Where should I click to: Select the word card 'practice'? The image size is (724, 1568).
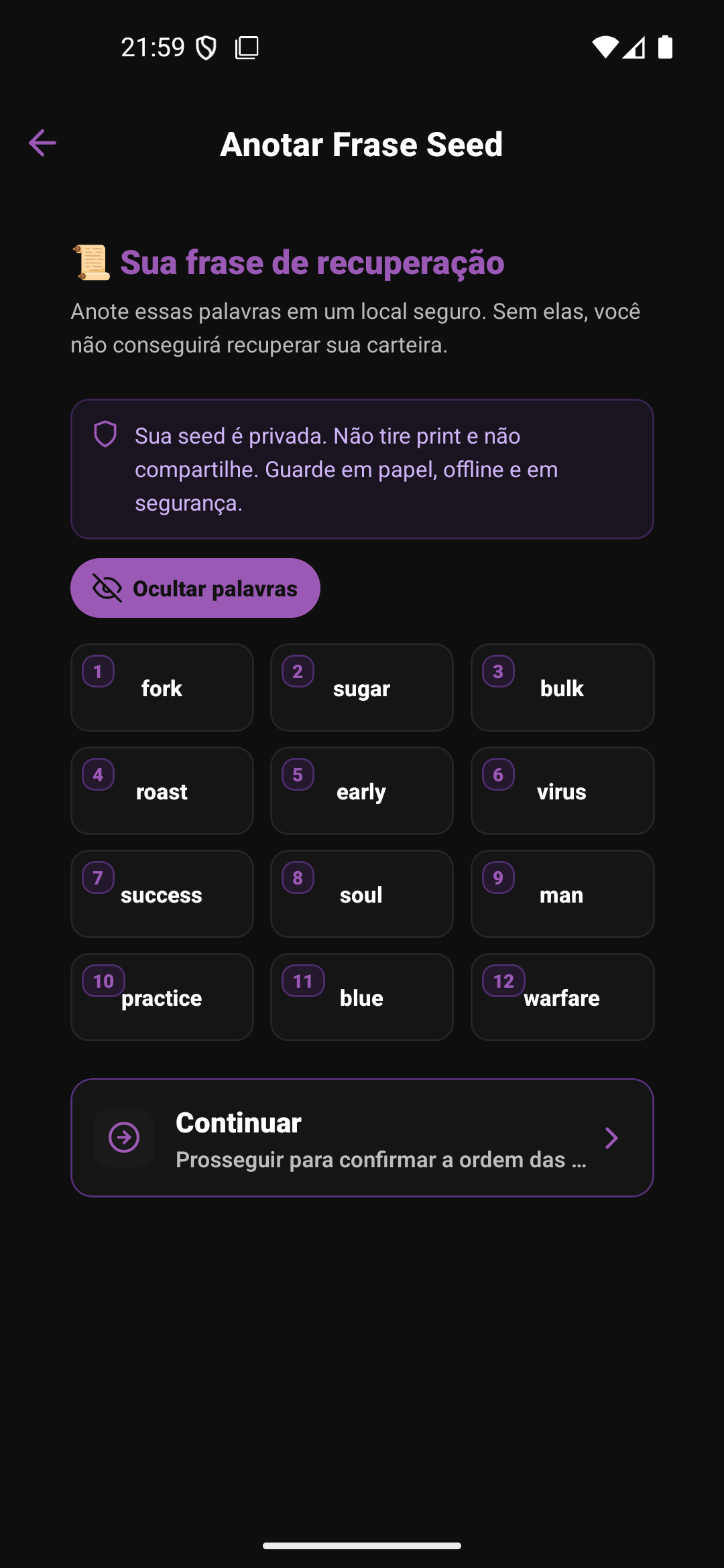pos(162,998)
